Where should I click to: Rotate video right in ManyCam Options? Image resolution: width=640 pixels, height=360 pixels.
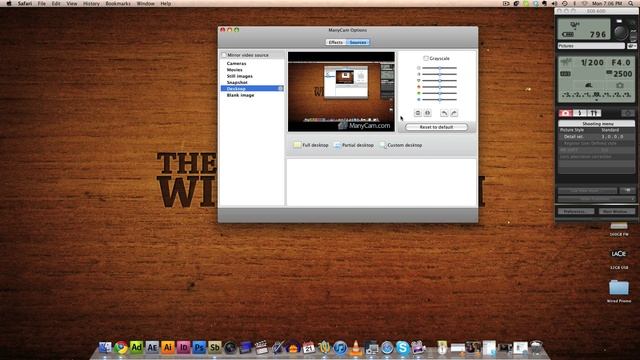point(454,113)
